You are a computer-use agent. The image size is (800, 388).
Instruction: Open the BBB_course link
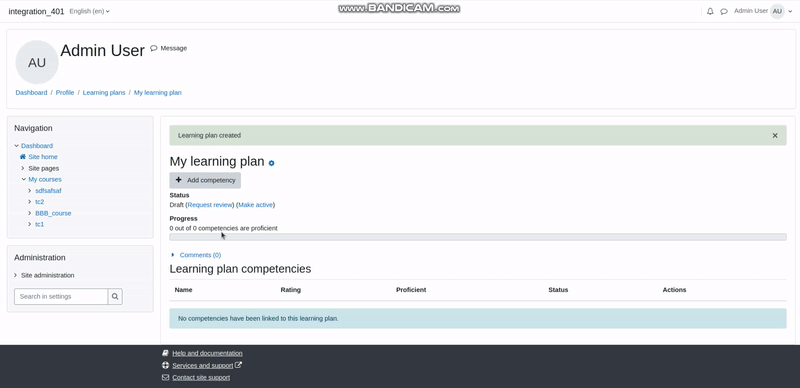click(x=53, y=213)
